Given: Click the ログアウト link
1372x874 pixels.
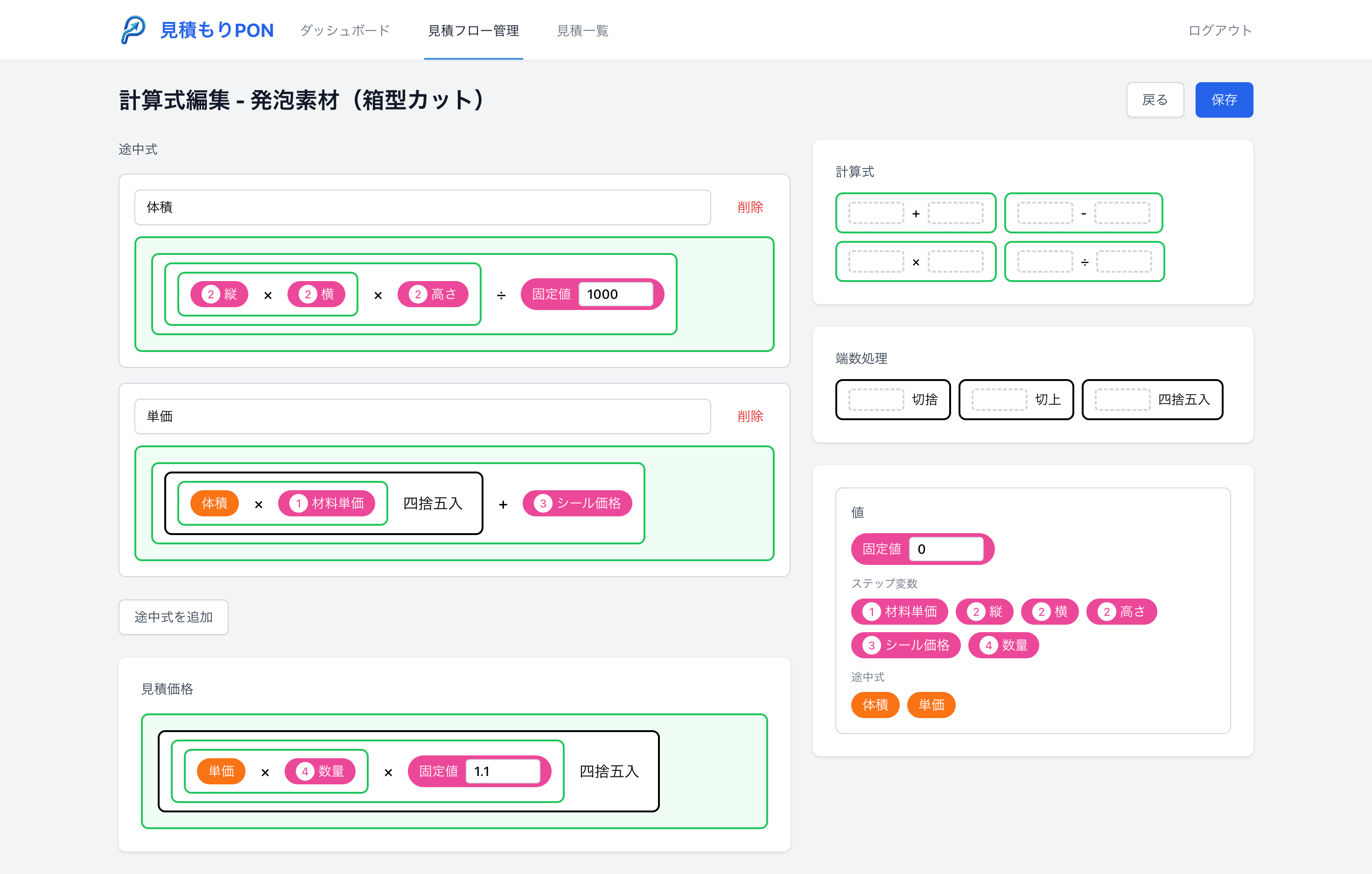Looking at the screenshot, I should pyautogui.click(x=1220, y=30).
